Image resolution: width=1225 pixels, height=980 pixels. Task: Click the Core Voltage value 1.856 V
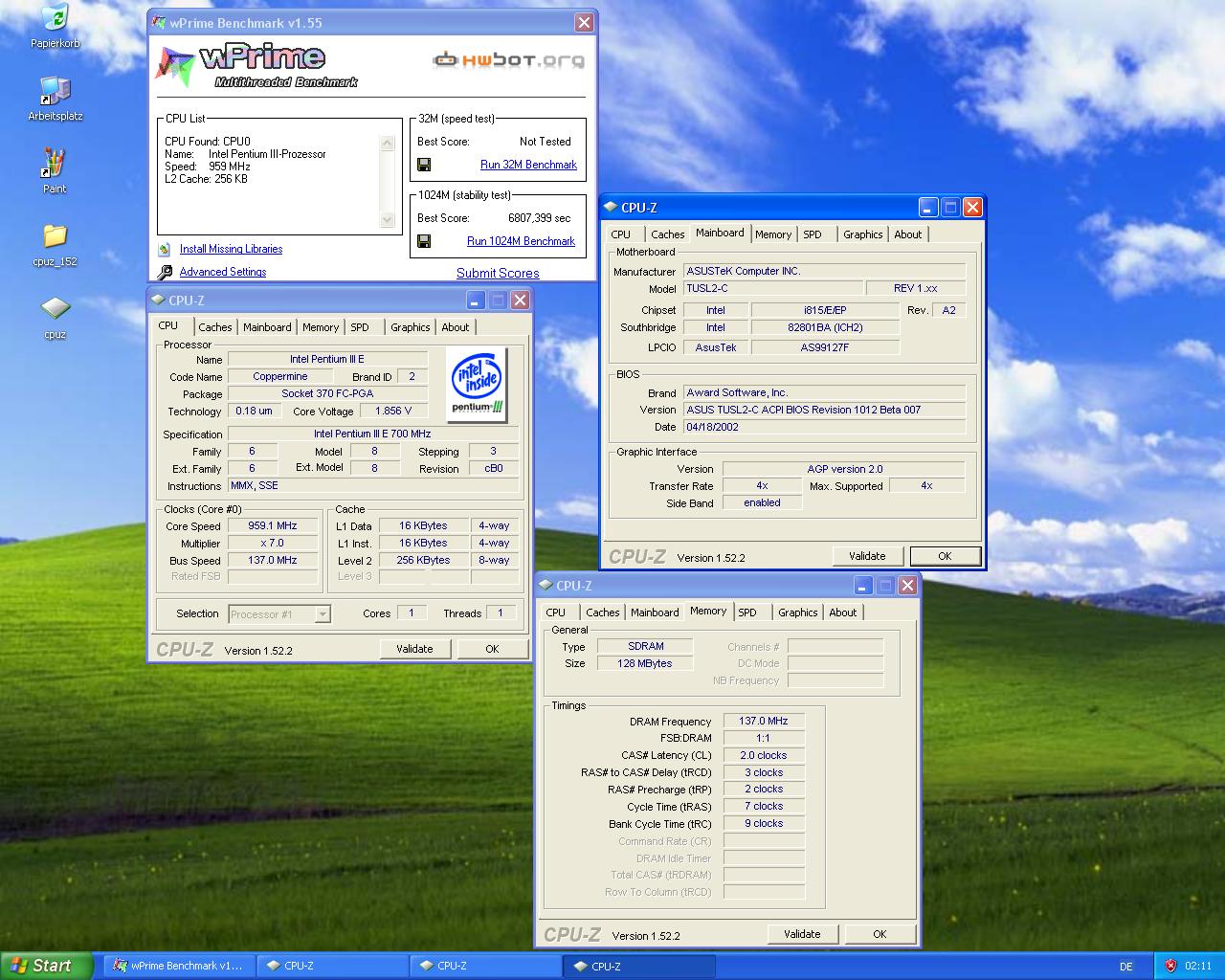[x=393, y=412]
